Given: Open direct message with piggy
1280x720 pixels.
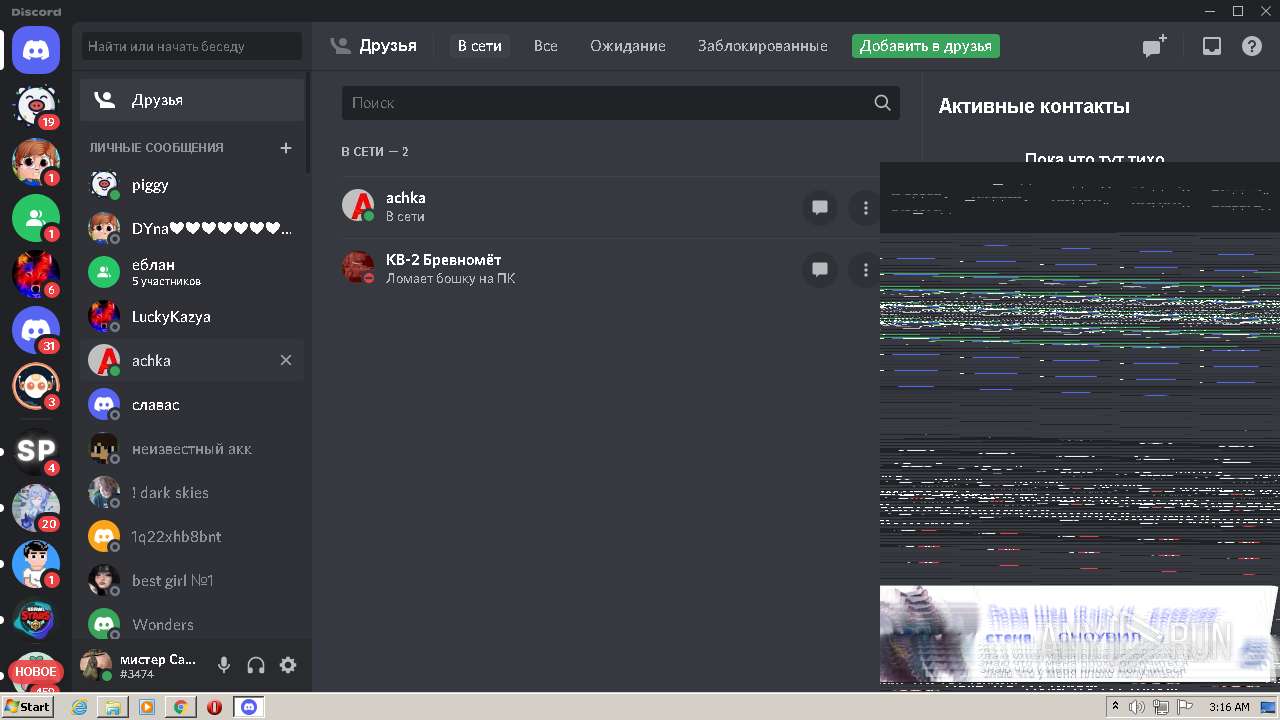Looking at the screenshot, I should (x=192, y=185).
